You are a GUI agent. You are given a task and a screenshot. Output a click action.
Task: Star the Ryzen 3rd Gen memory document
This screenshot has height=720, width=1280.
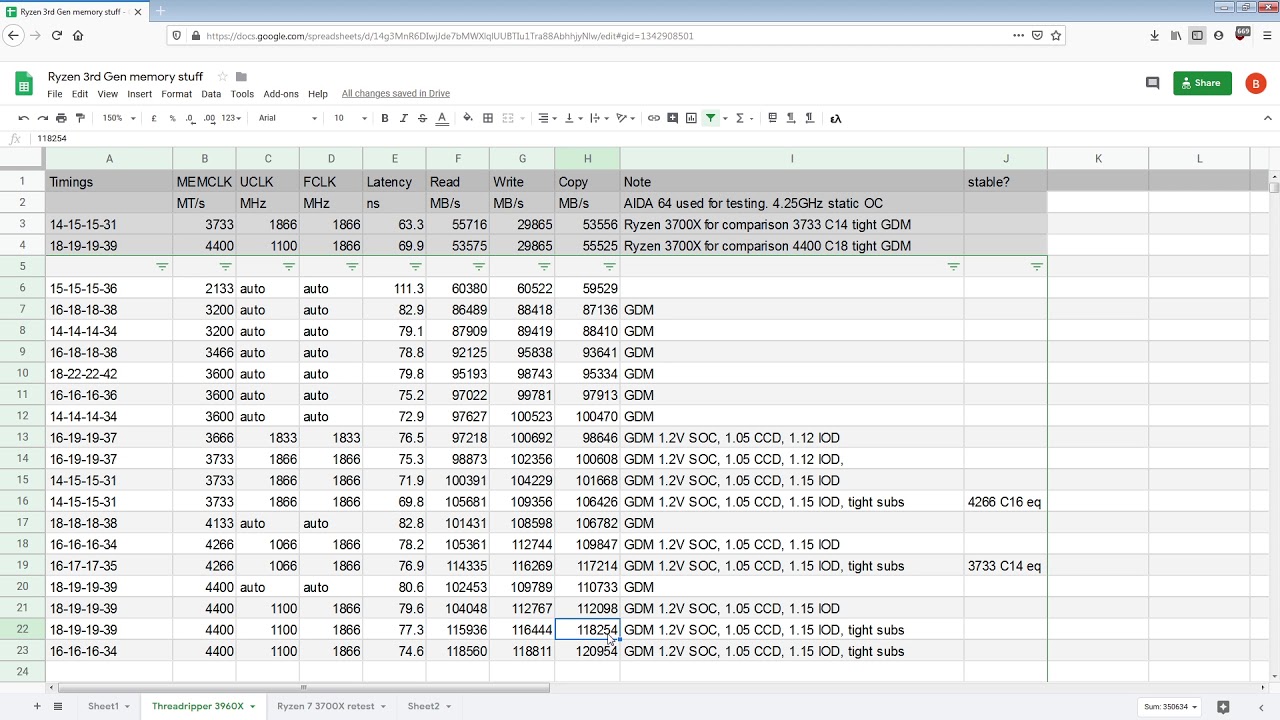tap(222, 77)
